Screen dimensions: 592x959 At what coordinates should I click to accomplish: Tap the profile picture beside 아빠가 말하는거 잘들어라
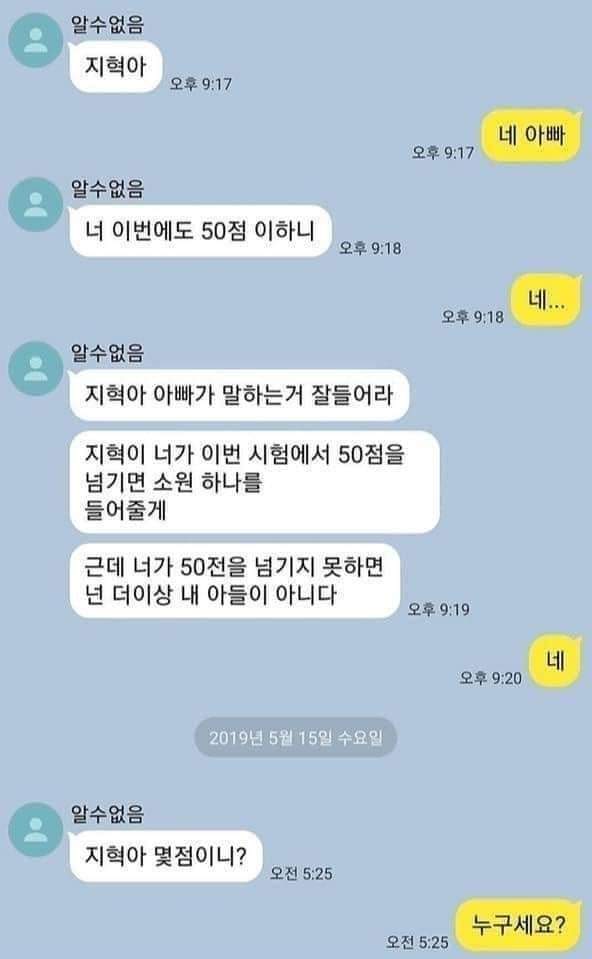coord(35,368)
